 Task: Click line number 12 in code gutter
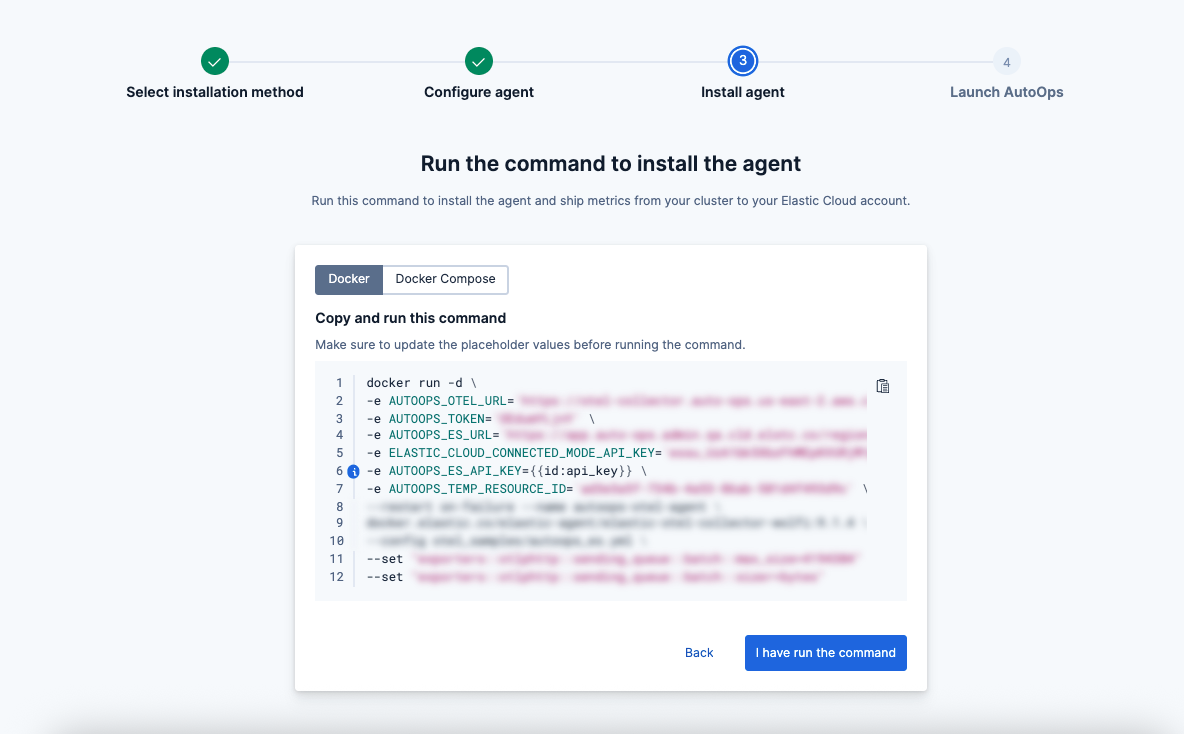point(336,577)
